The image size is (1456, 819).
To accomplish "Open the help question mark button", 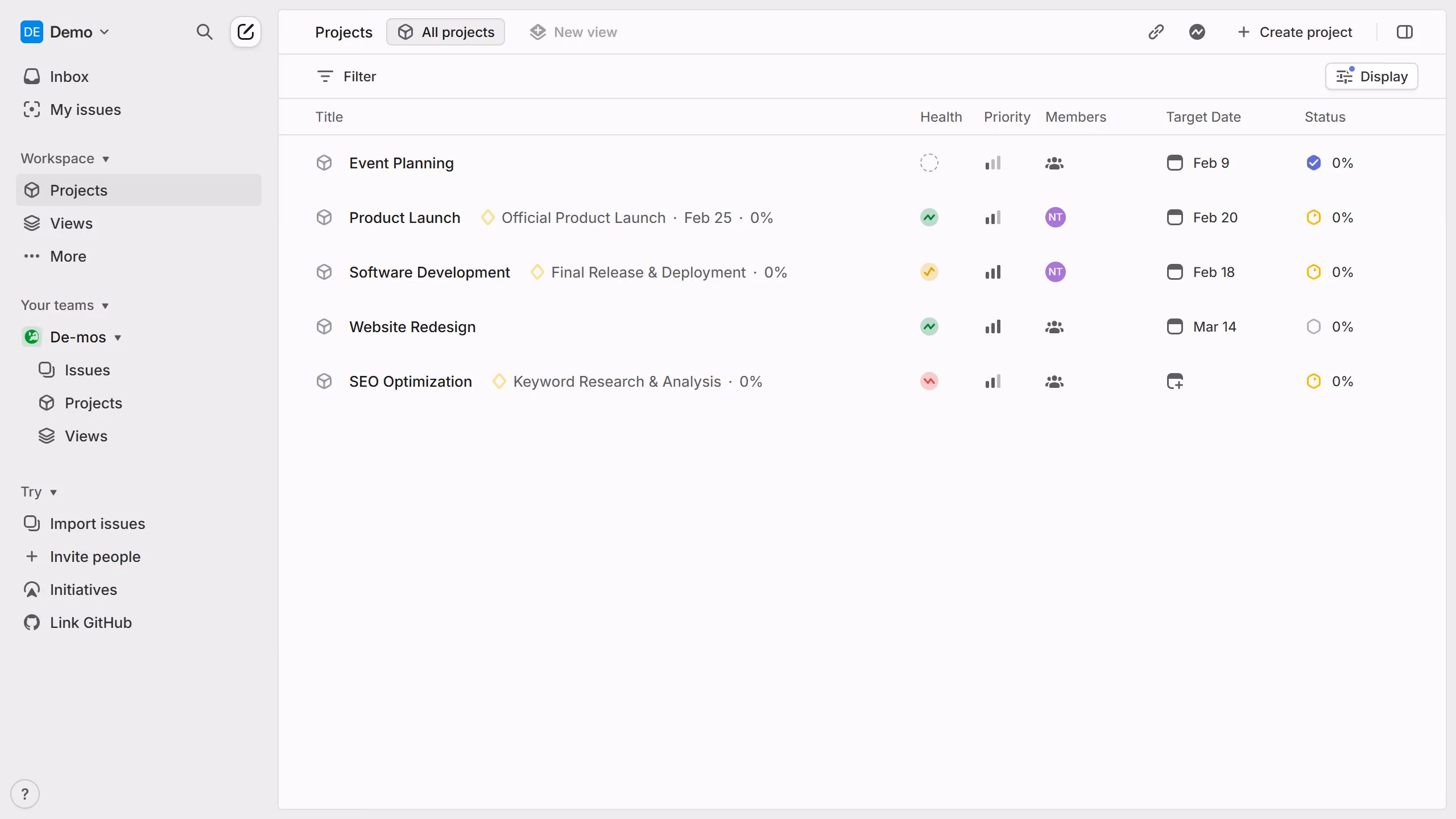I will [x=25, y=793].
